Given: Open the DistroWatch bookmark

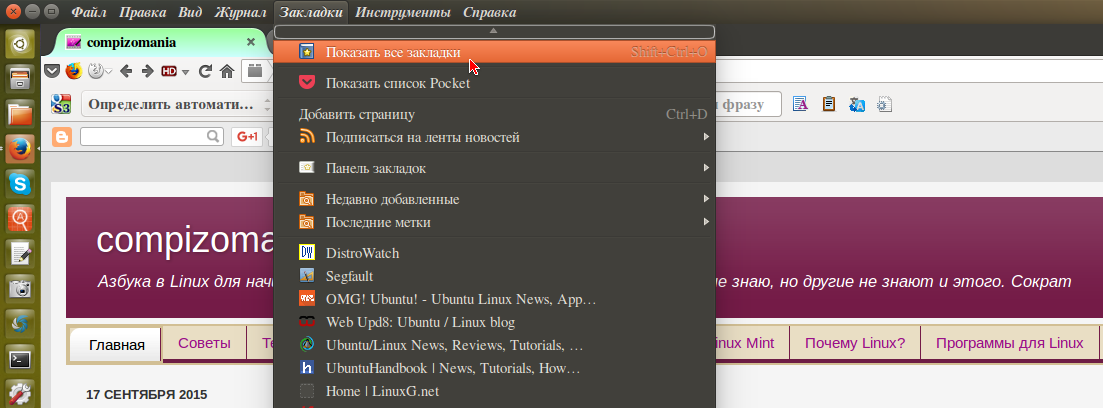Looking at the screenshot, I should pos(495,253).
